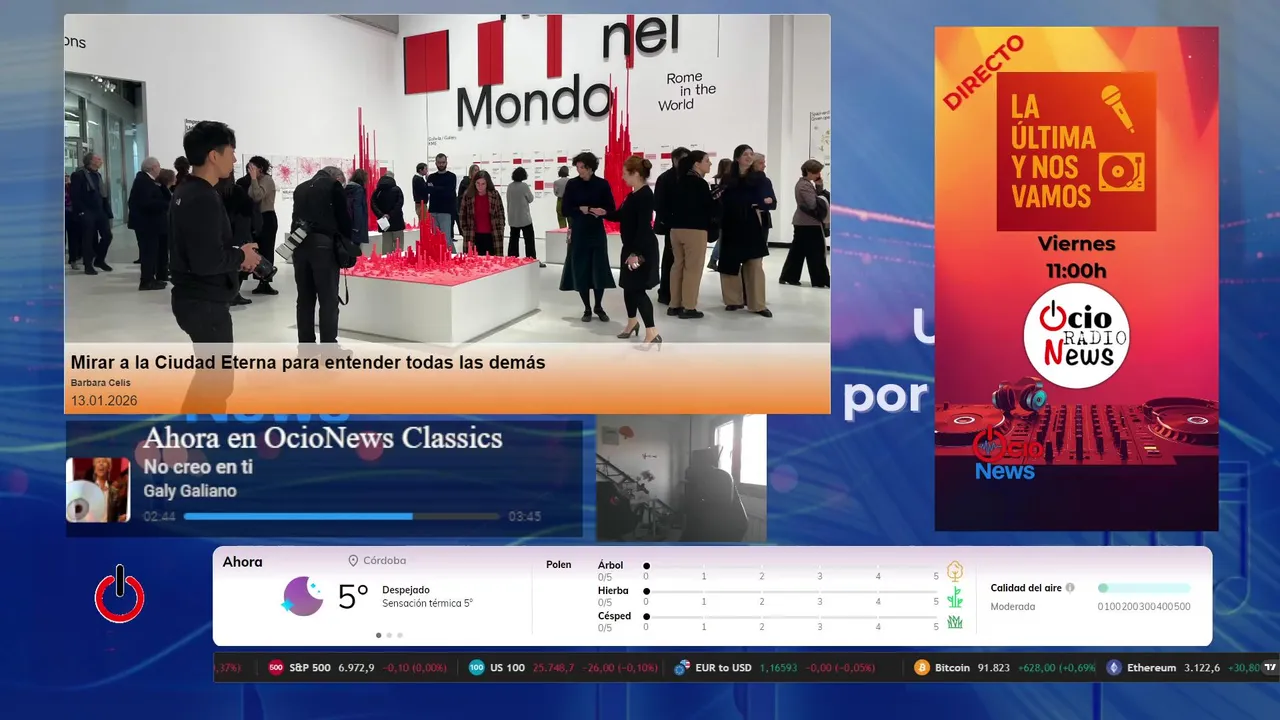Click the Césped pollen level slider
This screenshot has height=720, width=1280.
(791, 618)
